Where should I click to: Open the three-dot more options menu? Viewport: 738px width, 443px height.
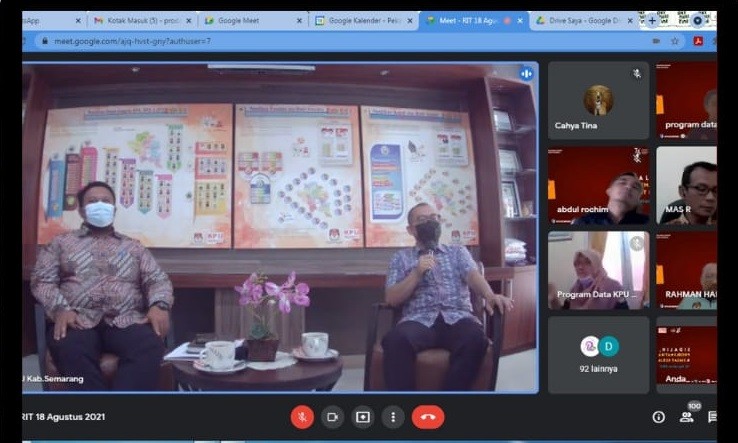(393, 417)
